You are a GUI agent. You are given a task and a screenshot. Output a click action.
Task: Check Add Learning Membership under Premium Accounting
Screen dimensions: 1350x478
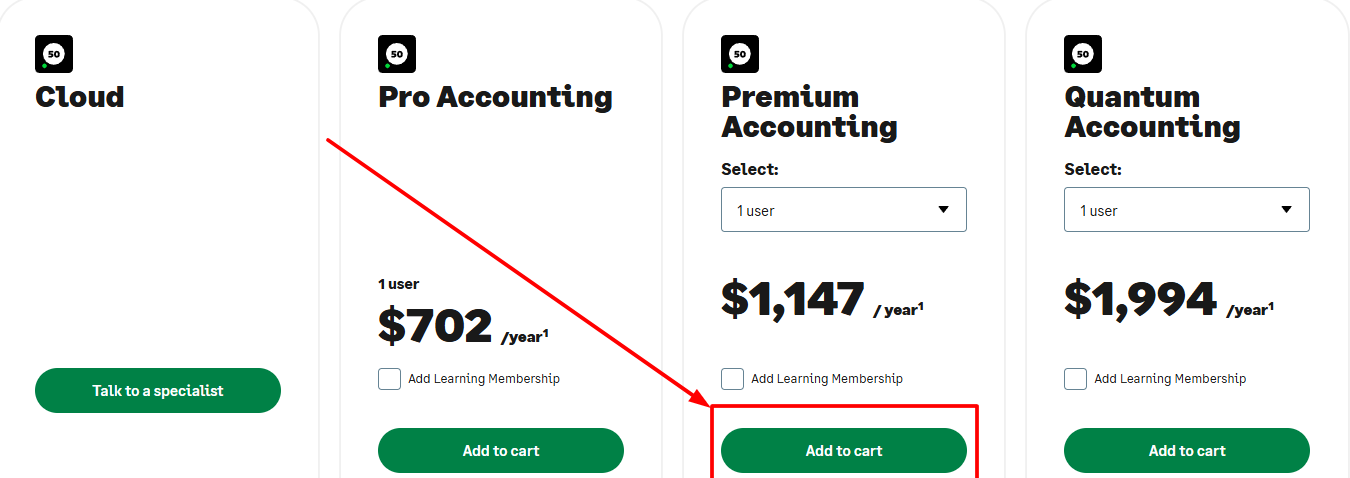(733, 379)
